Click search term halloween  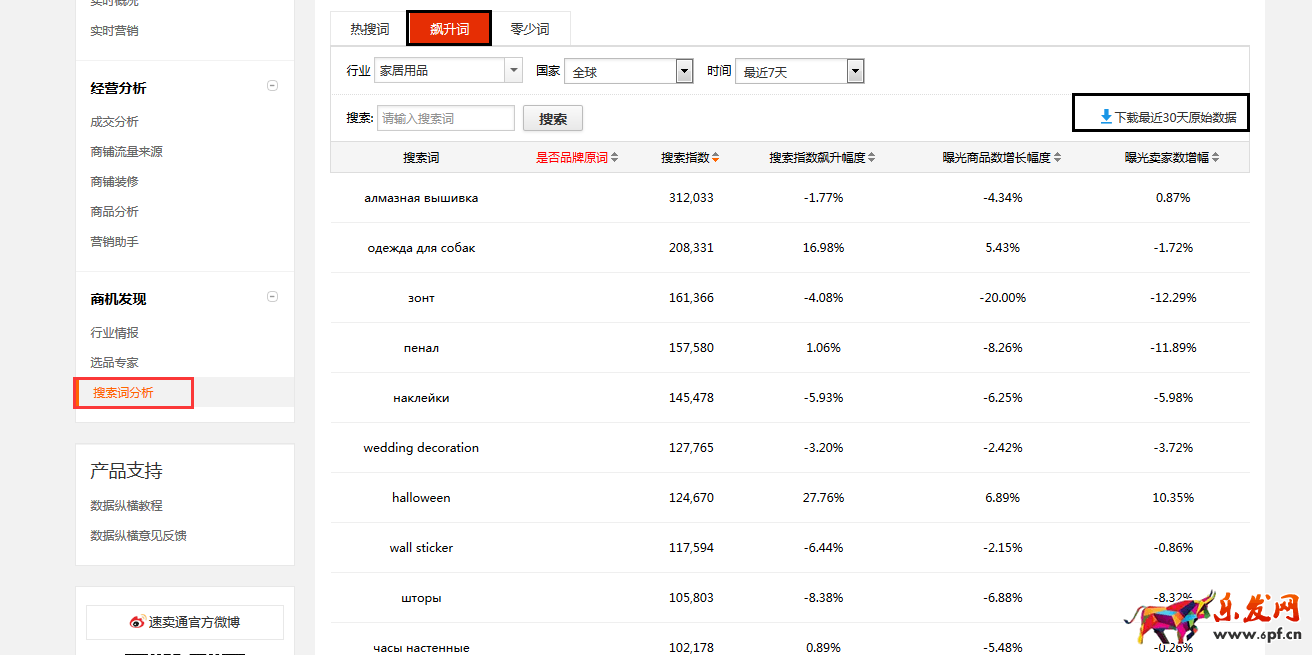coord(421,498)
